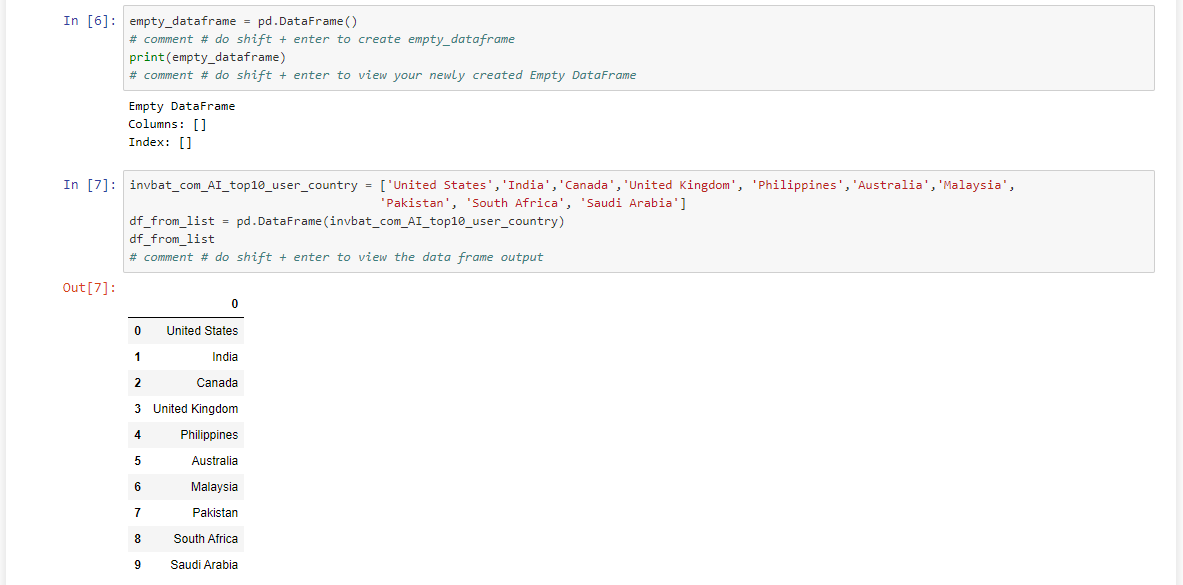
Task: Click the Out[7] output prompt
Action: tap(90, 288)
